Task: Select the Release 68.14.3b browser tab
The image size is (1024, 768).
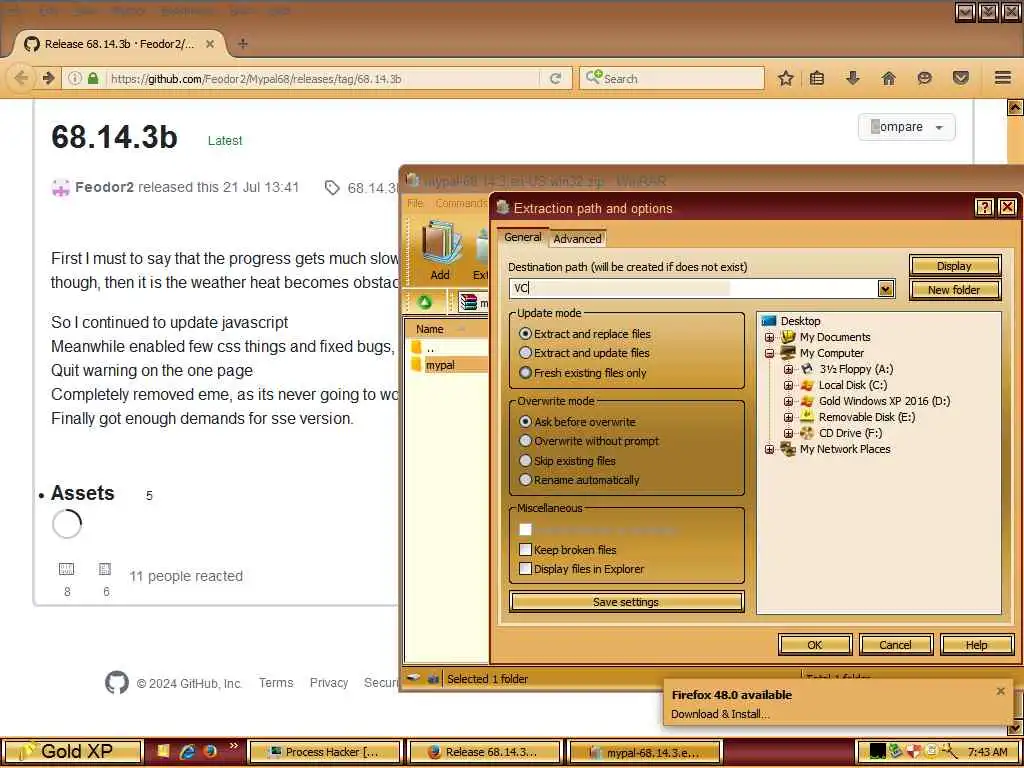Action: coord(118,44)
